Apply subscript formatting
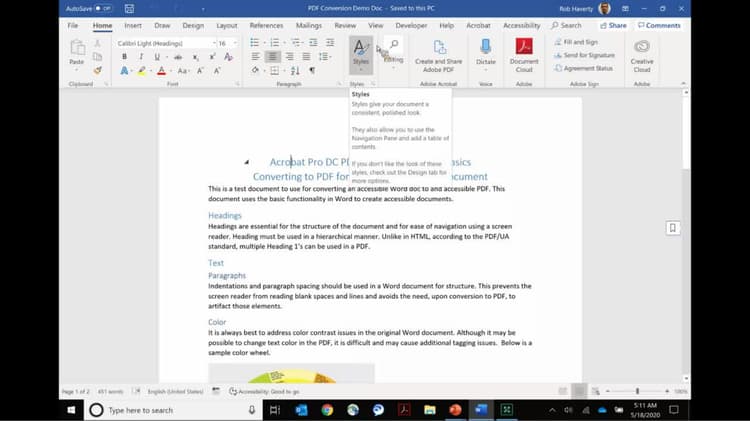 point(195,57)
